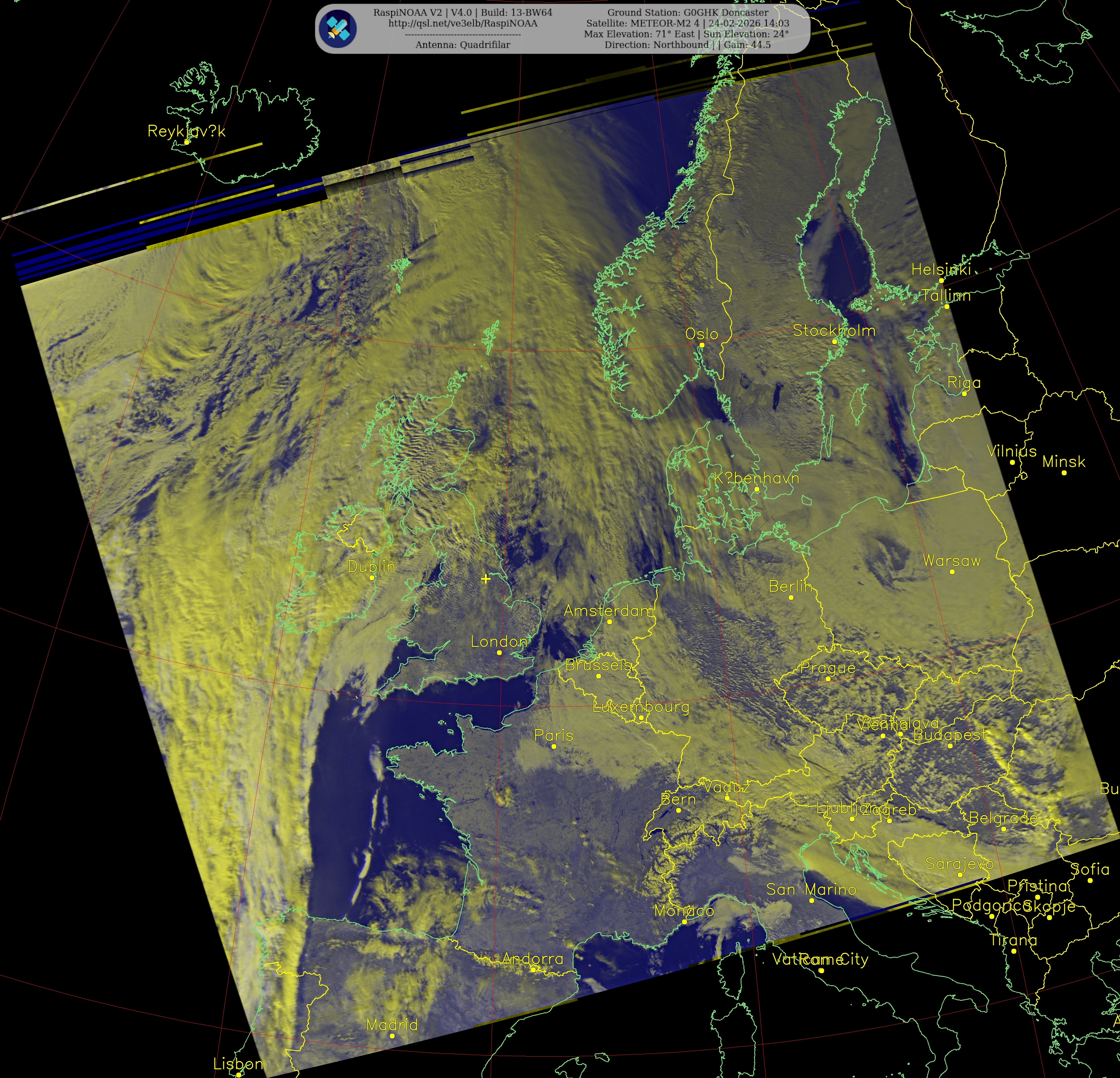Click the Minsk city label
Viewport: 1120px width, 1078px height.
(x=1063, y=462)
